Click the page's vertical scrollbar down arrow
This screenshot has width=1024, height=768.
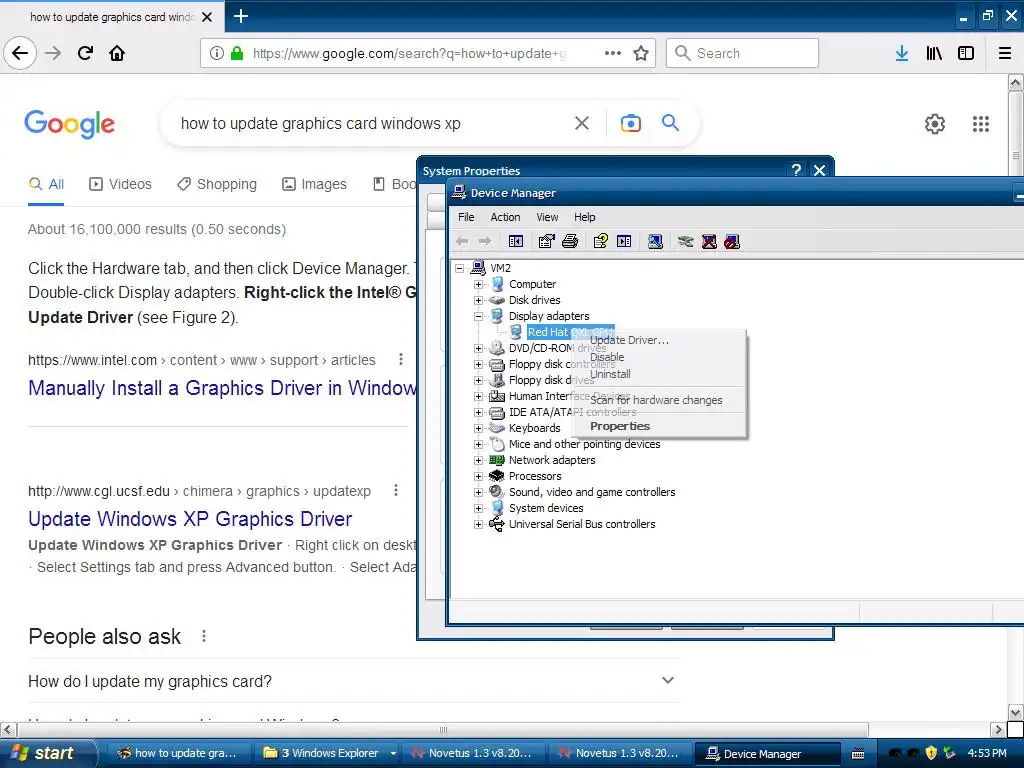1015,712
